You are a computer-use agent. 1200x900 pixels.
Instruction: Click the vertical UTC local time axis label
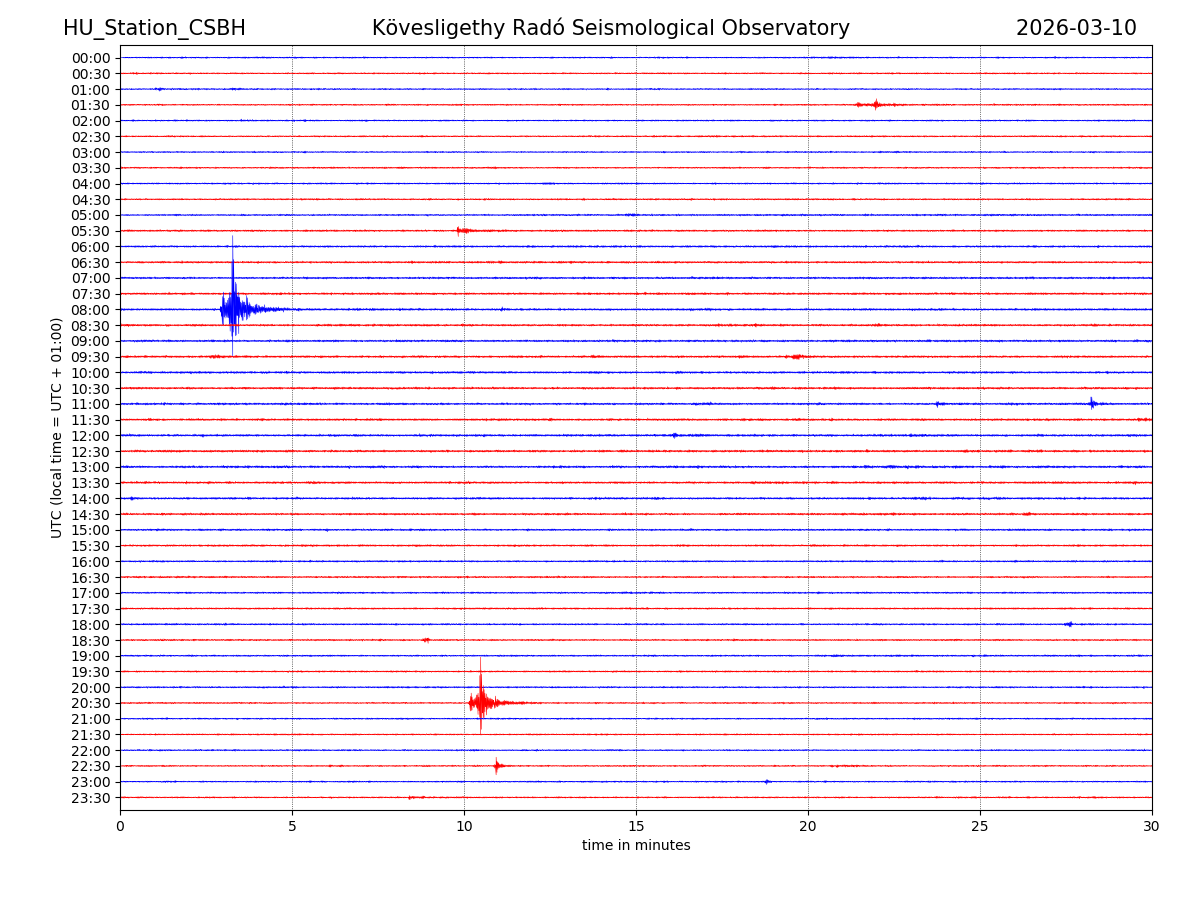[57, 427]
